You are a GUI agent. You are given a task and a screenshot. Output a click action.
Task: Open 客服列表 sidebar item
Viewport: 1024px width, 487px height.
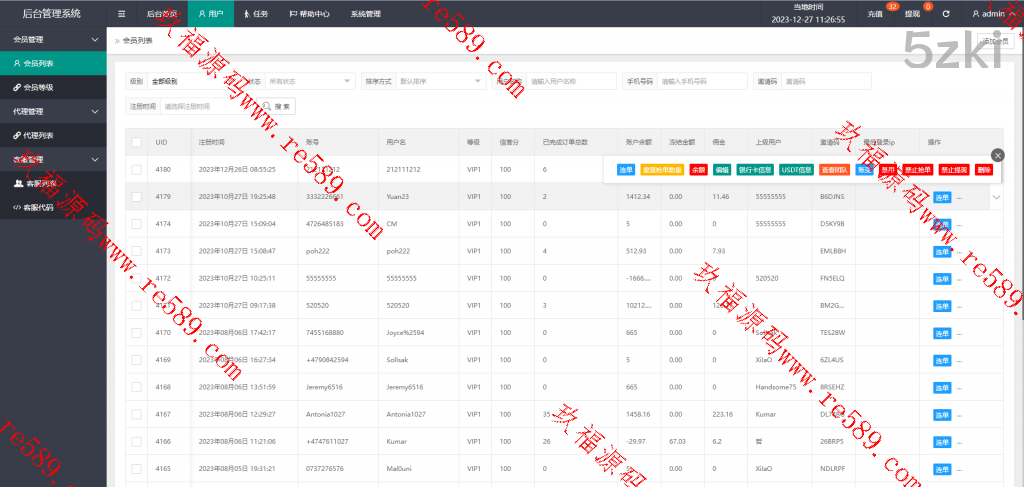(40, 184)
